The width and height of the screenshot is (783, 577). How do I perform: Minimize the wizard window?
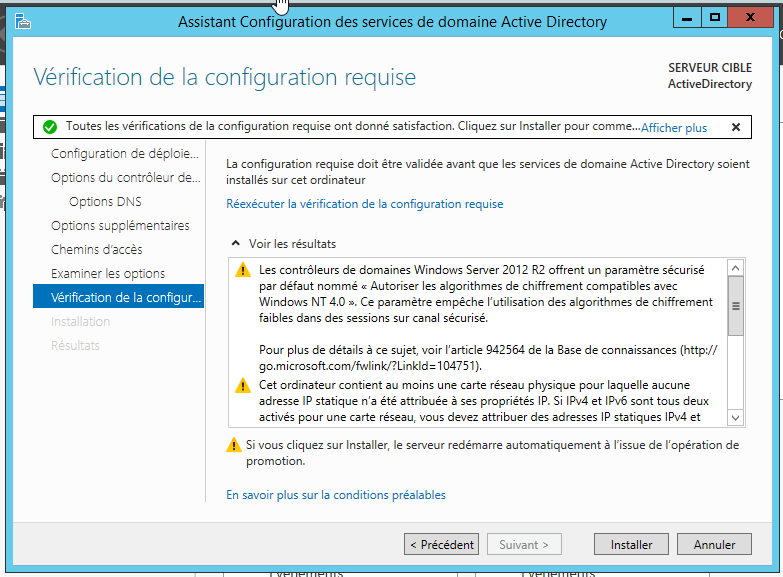(687, 18)
